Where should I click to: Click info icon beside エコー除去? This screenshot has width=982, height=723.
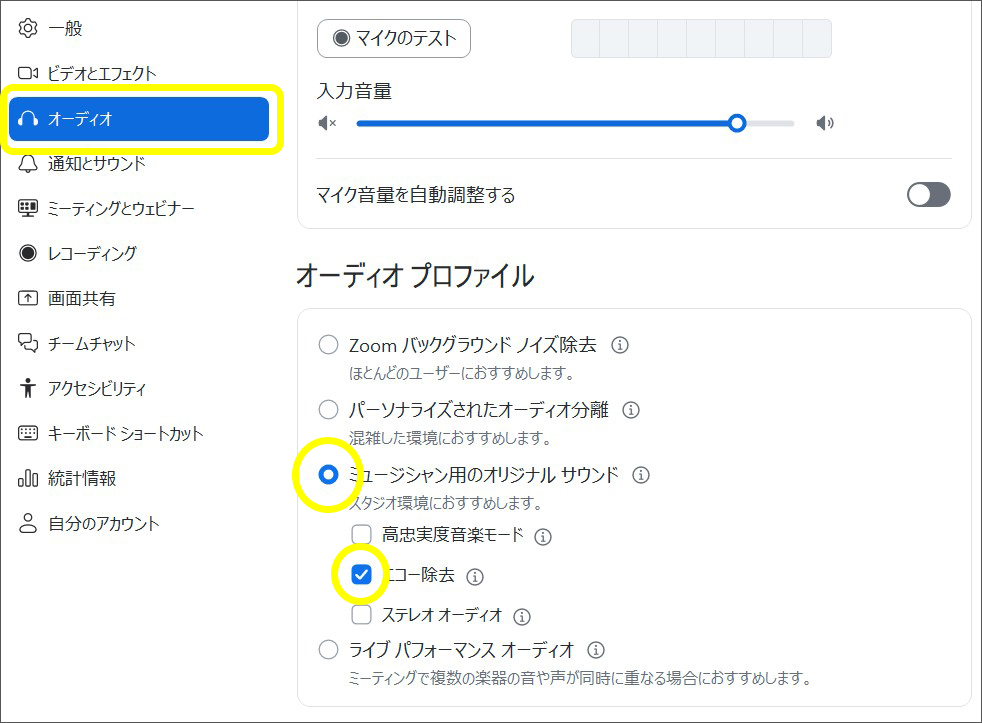click(475, 576)
